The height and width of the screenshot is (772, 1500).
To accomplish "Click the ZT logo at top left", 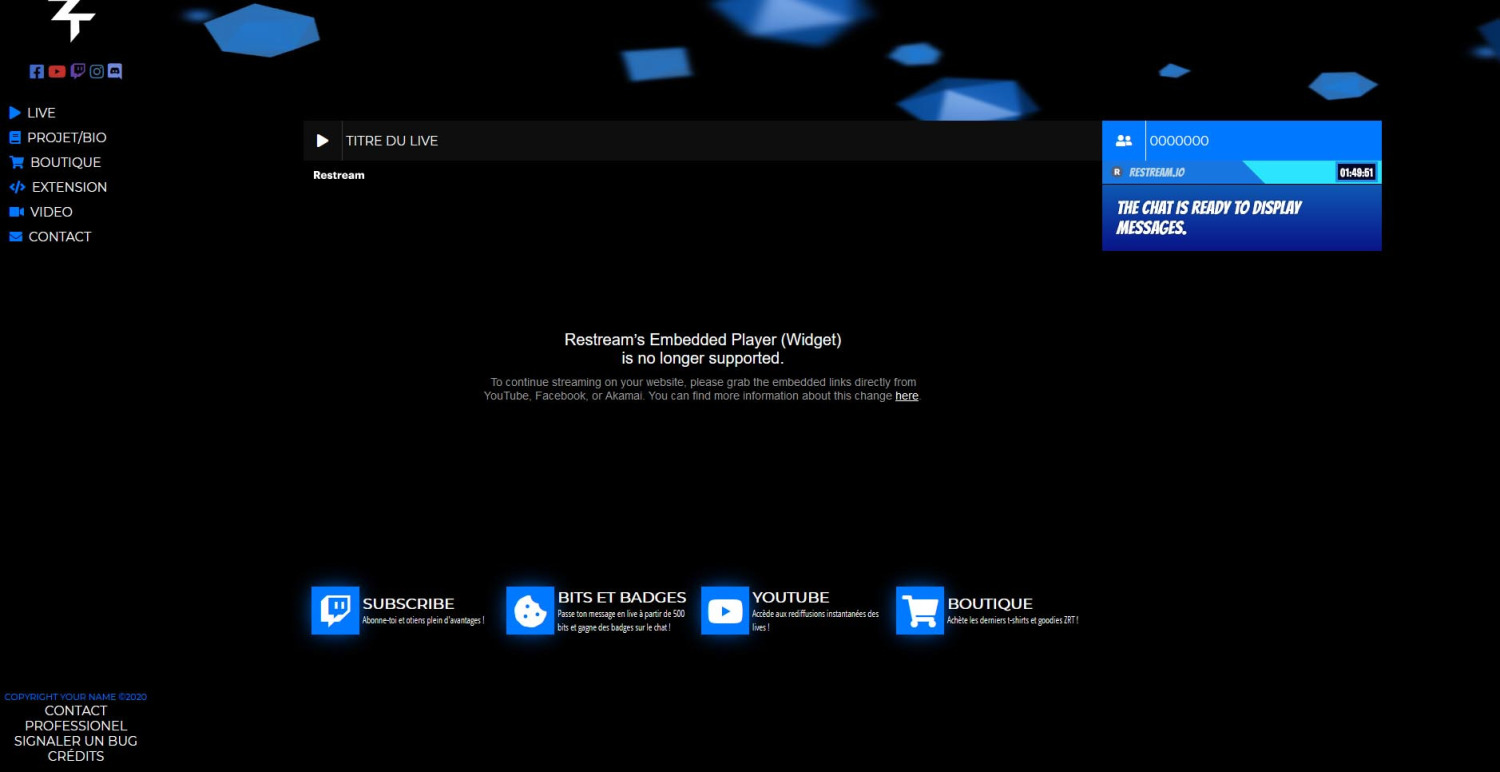I will point(72,19).
